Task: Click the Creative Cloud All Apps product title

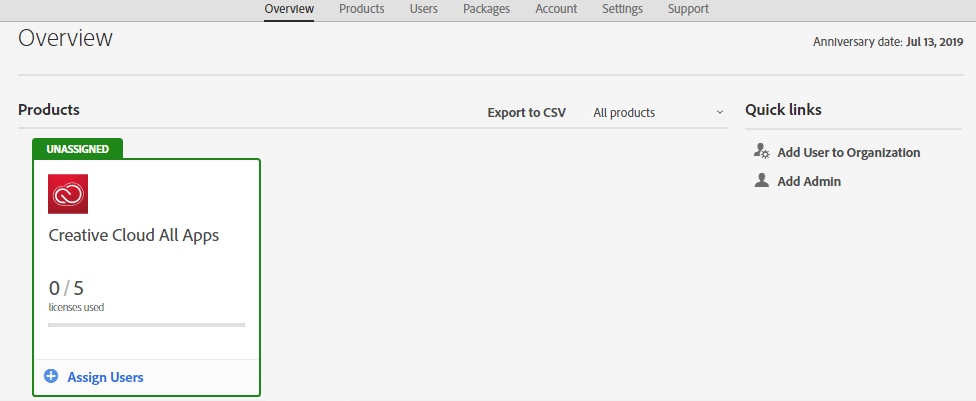Action: (134, 235)
